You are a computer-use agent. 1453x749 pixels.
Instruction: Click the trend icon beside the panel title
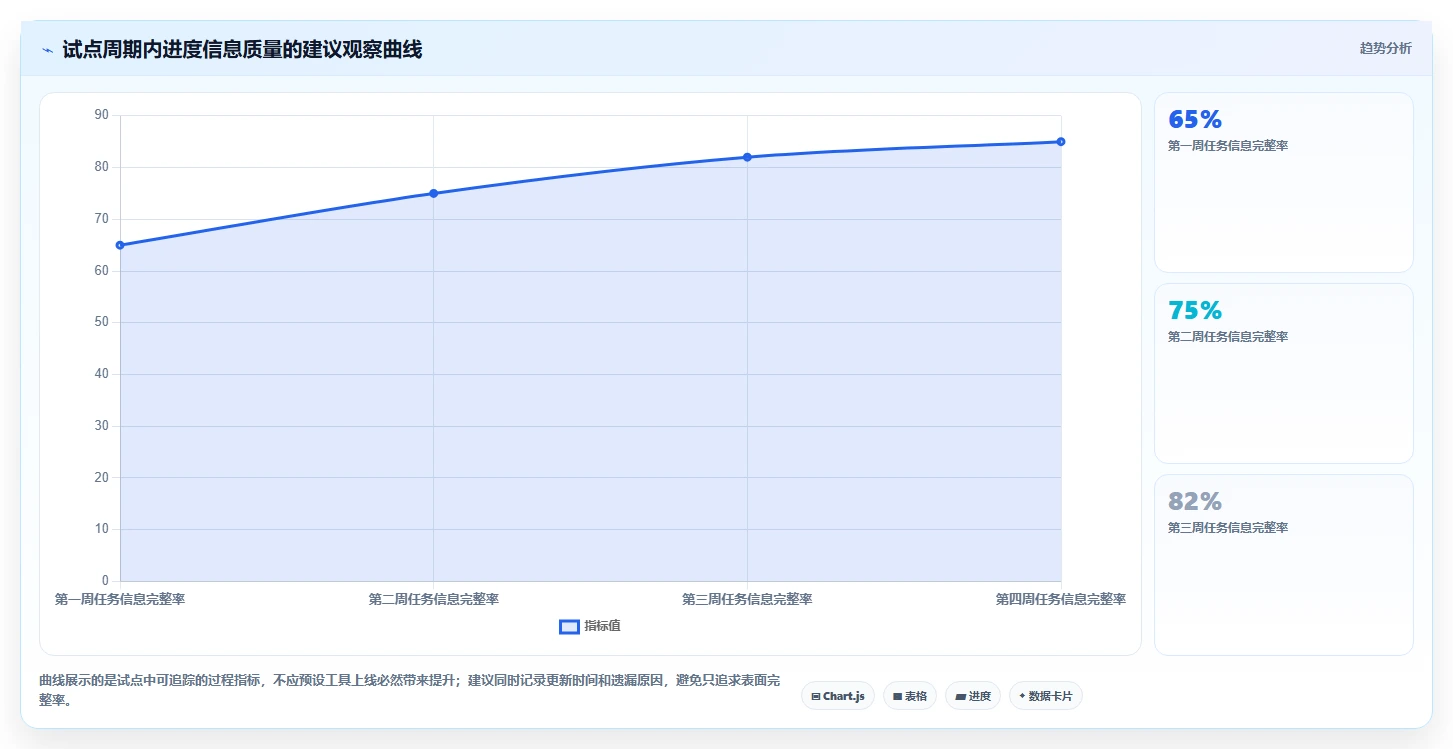[47, 49]
